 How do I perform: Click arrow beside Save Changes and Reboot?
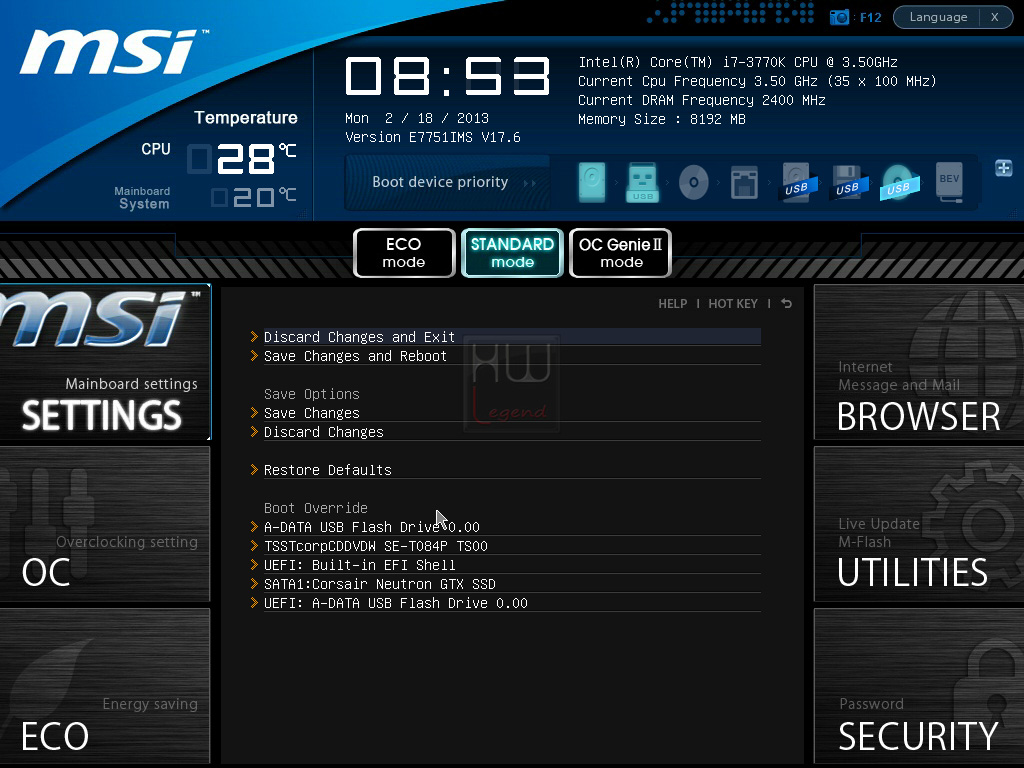[254, 355]
